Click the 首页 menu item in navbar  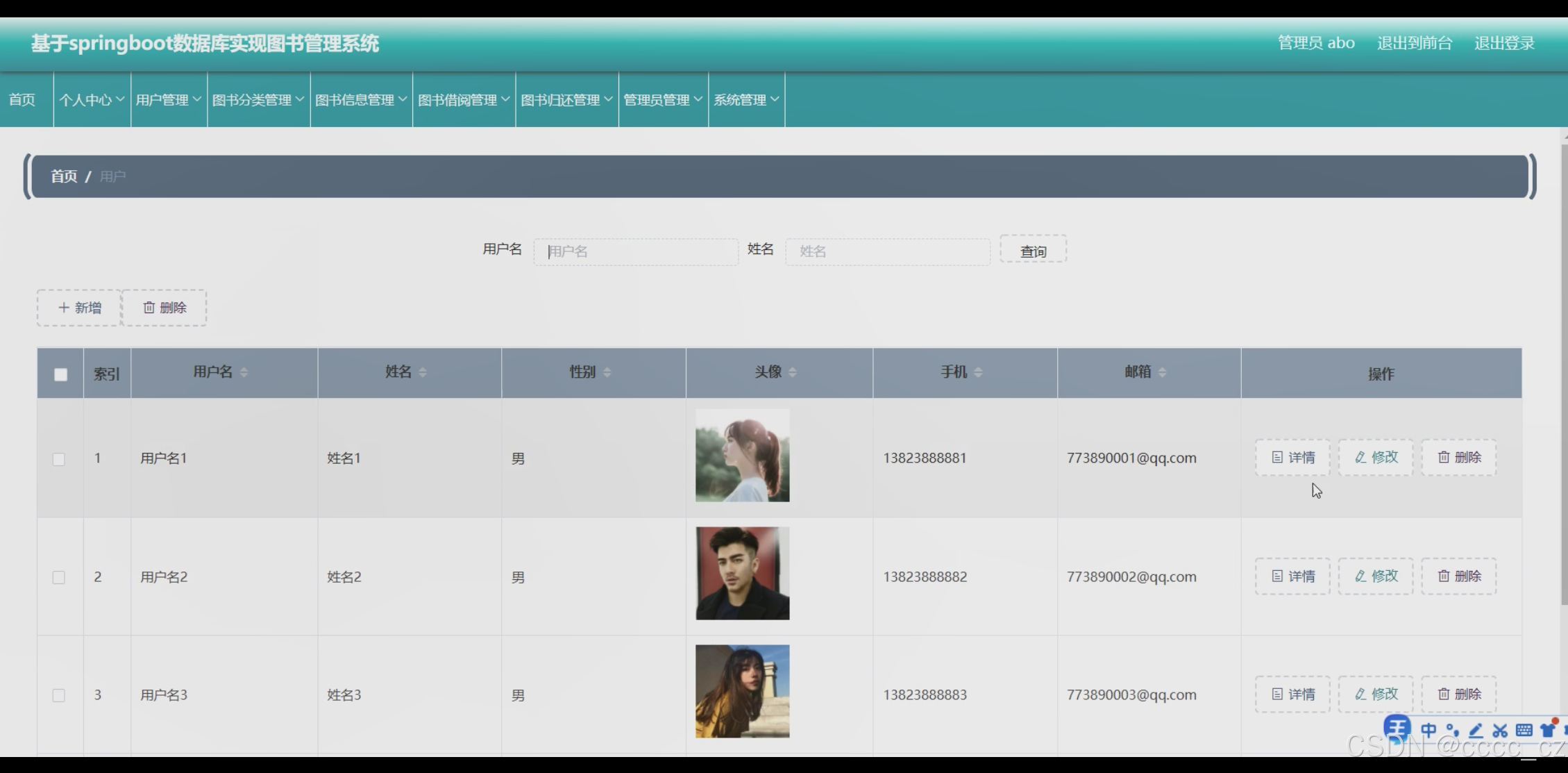tap(22, 100)
